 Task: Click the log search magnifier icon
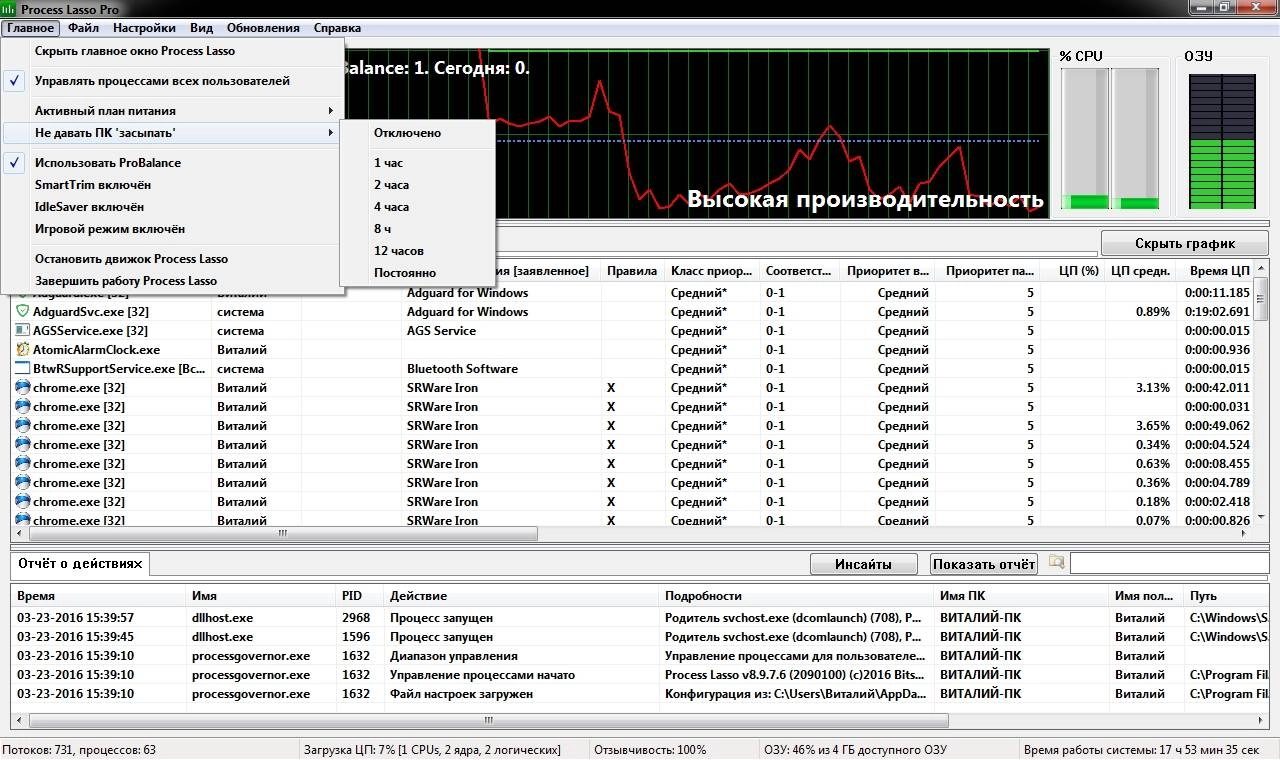[1056, 563]
